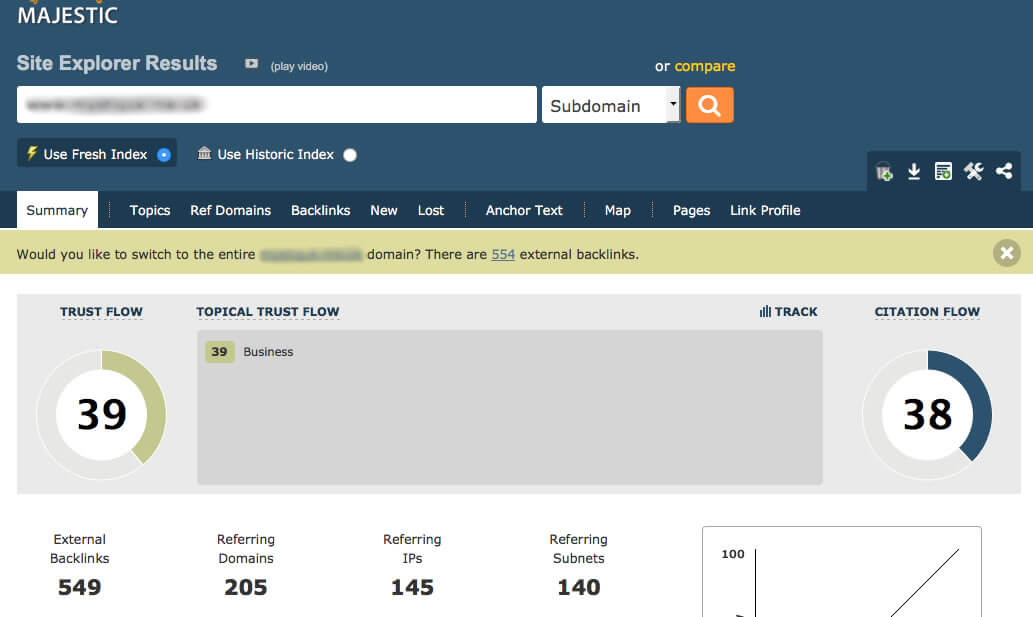Click the (play video) link
The width and height of the screenshot is (1033, 617).
point(299,66)
